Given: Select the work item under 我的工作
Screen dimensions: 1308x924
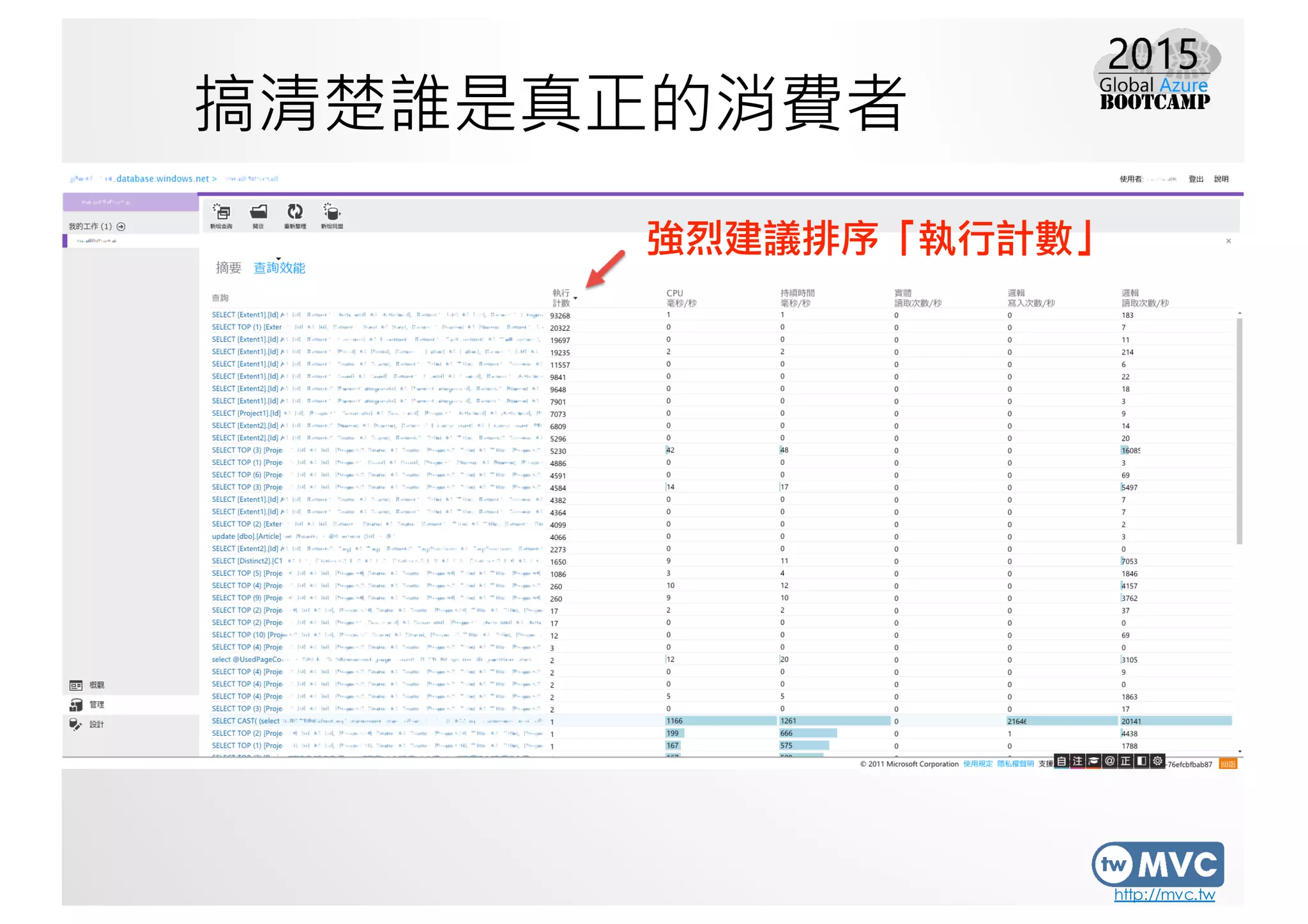Looking at the screenshot, I should (x=131, y=241).
